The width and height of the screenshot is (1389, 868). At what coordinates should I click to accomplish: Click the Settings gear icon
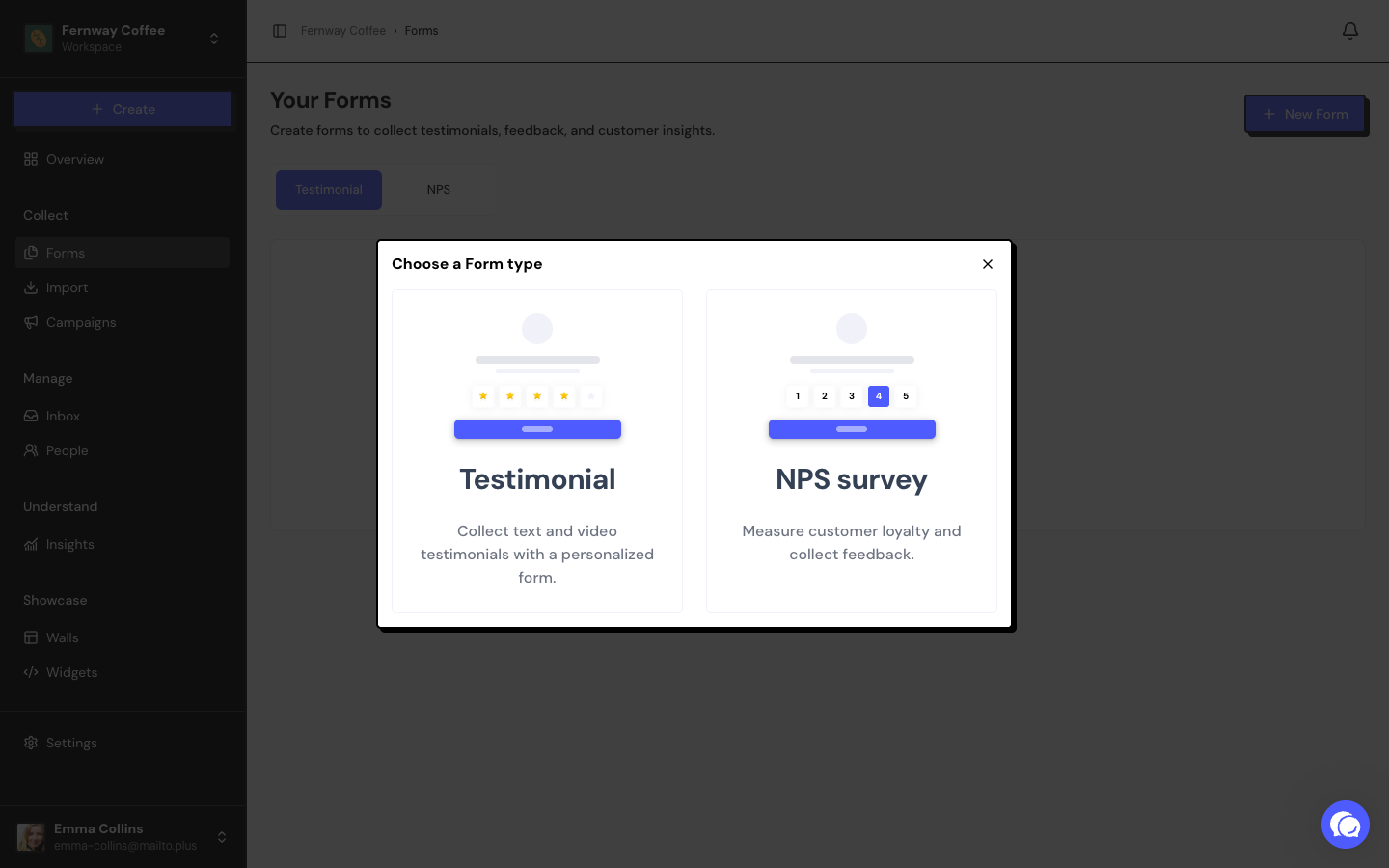[x=31, y=743]
